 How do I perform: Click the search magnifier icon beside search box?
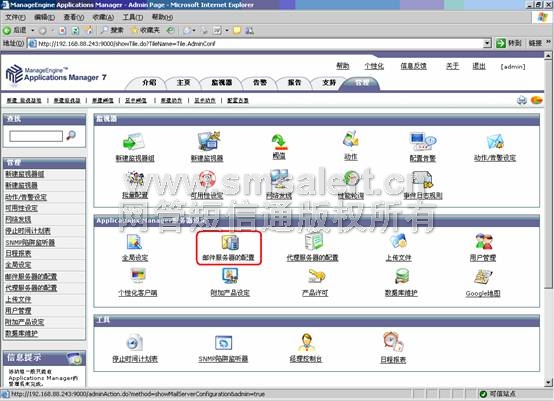pyautogui.click(x=71, y=135)
